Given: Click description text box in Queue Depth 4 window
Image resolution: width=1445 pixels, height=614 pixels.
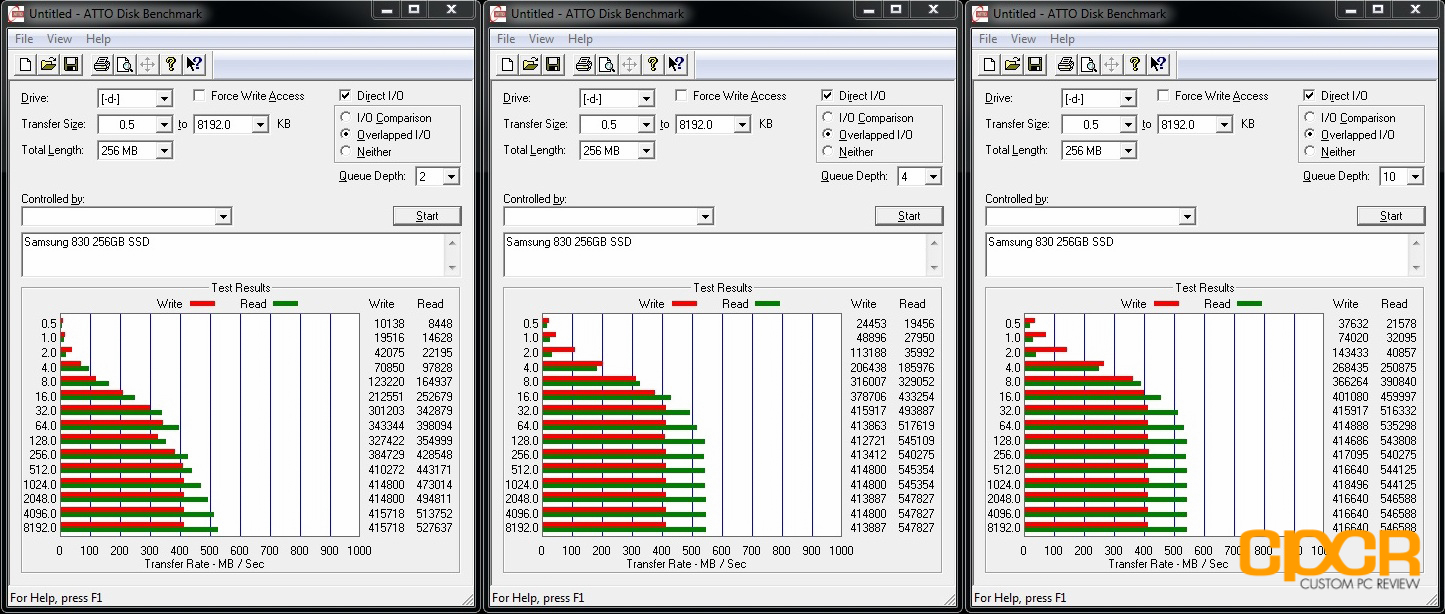Looking at the screenshot, I should [x=715, y=255].
